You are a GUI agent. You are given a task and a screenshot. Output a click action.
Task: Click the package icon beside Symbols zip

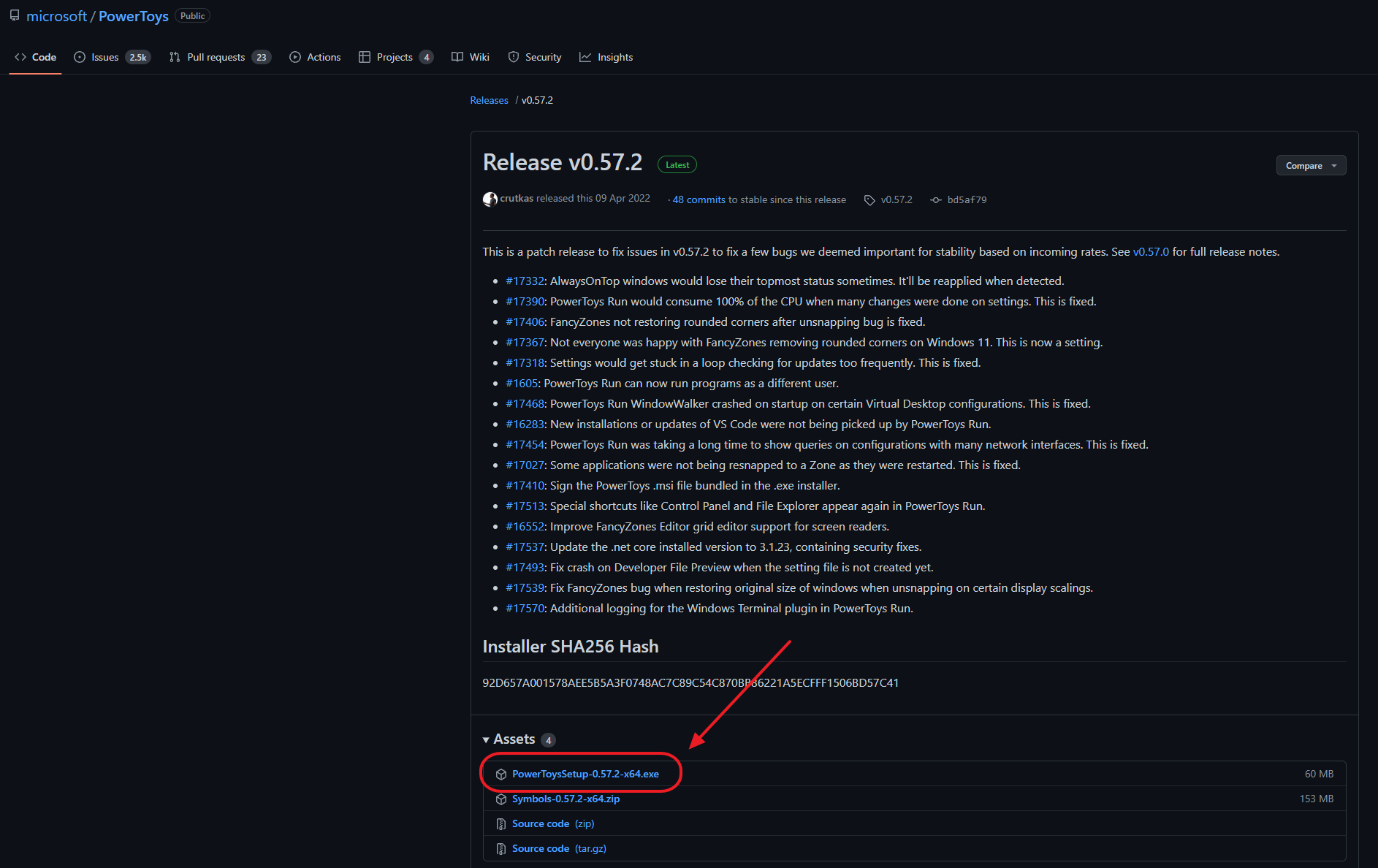pos(501,799)
